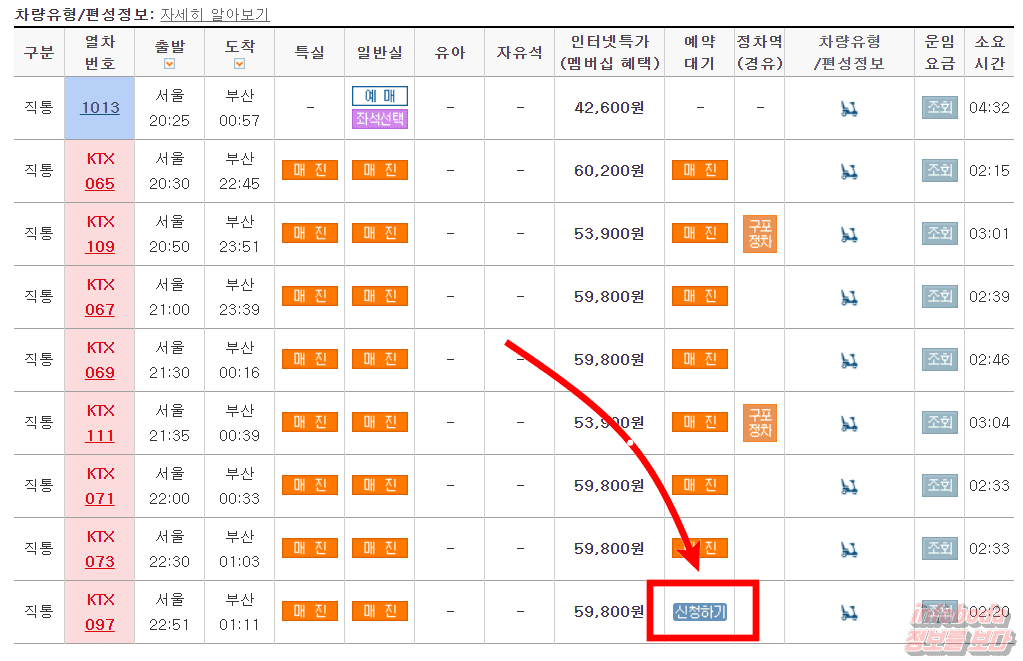
Task: Click 조회 fare button for KTX 109
Action: (939, 233)
